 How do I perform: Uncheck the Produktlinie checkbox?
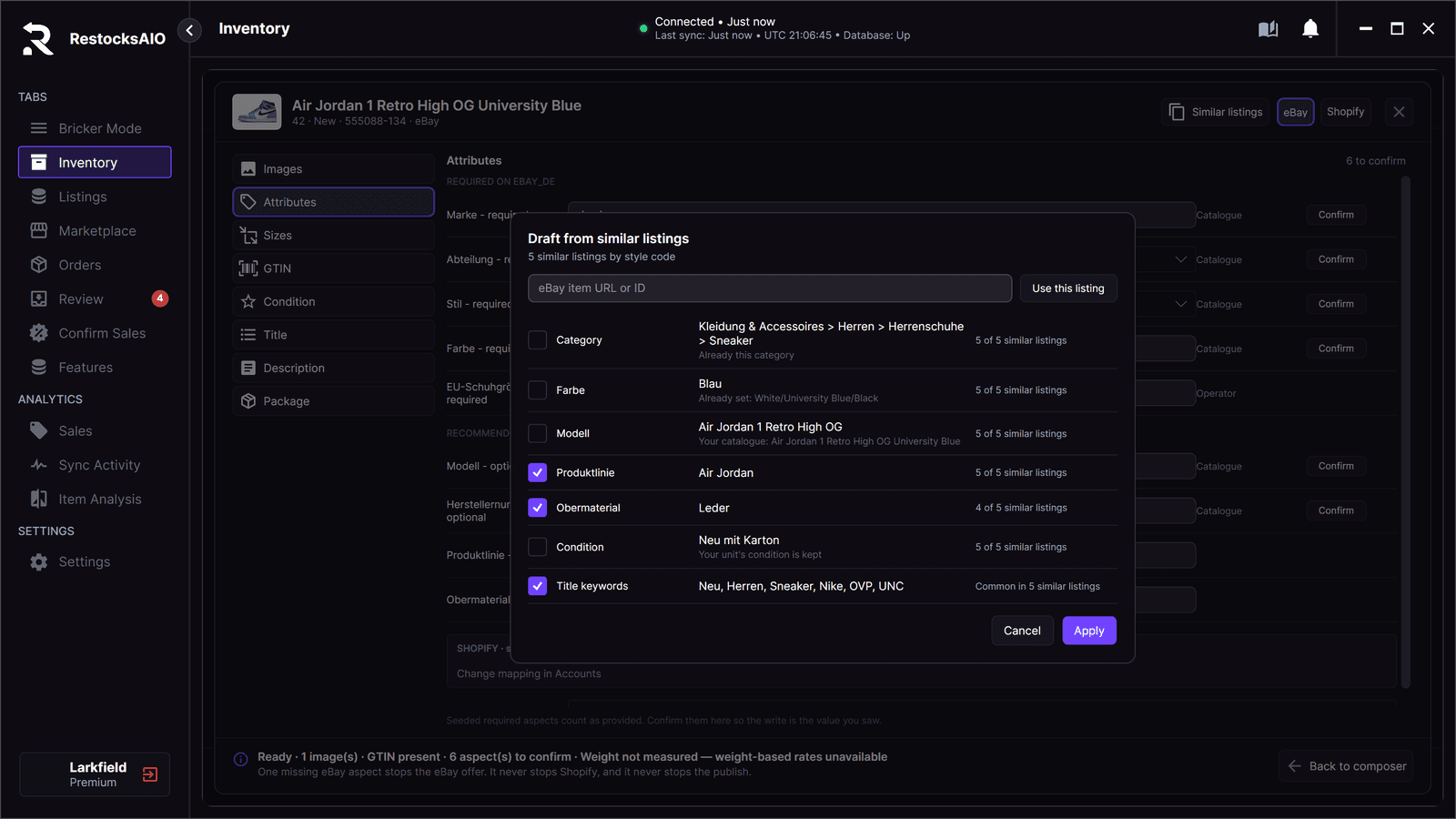tap(538, 472)
